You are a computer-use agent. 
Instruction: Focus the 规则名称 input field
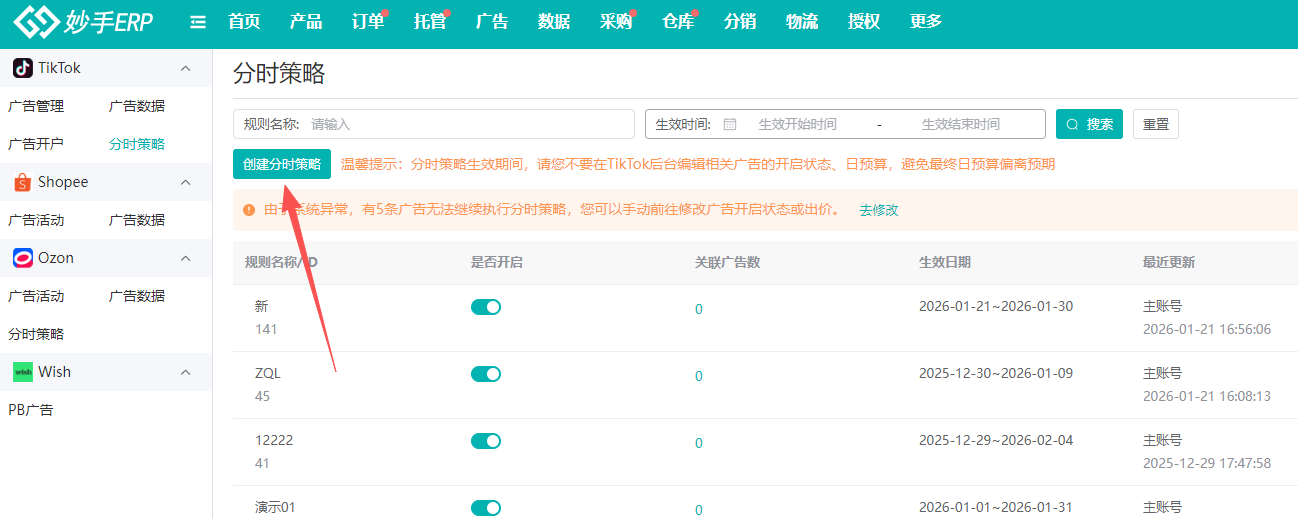coord(434,124)
